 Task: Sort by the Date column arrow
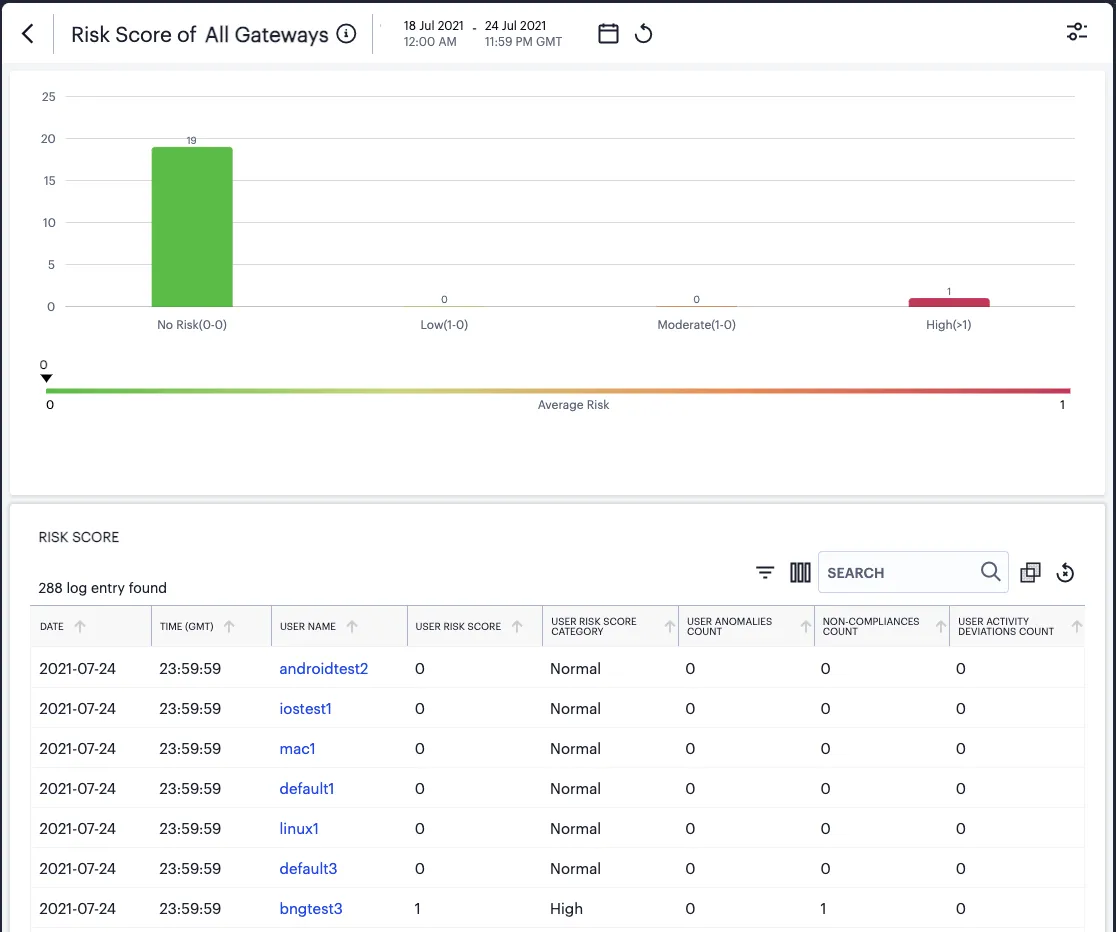click(80, 627)
